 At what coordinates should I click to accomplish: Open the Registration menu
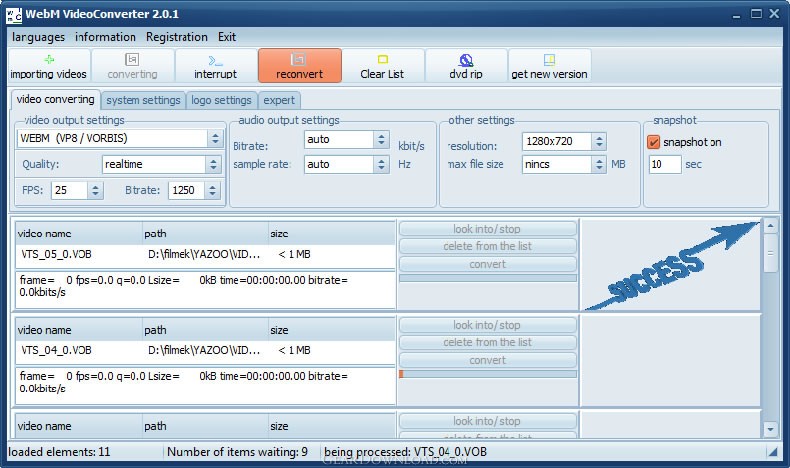pos(177,37)
